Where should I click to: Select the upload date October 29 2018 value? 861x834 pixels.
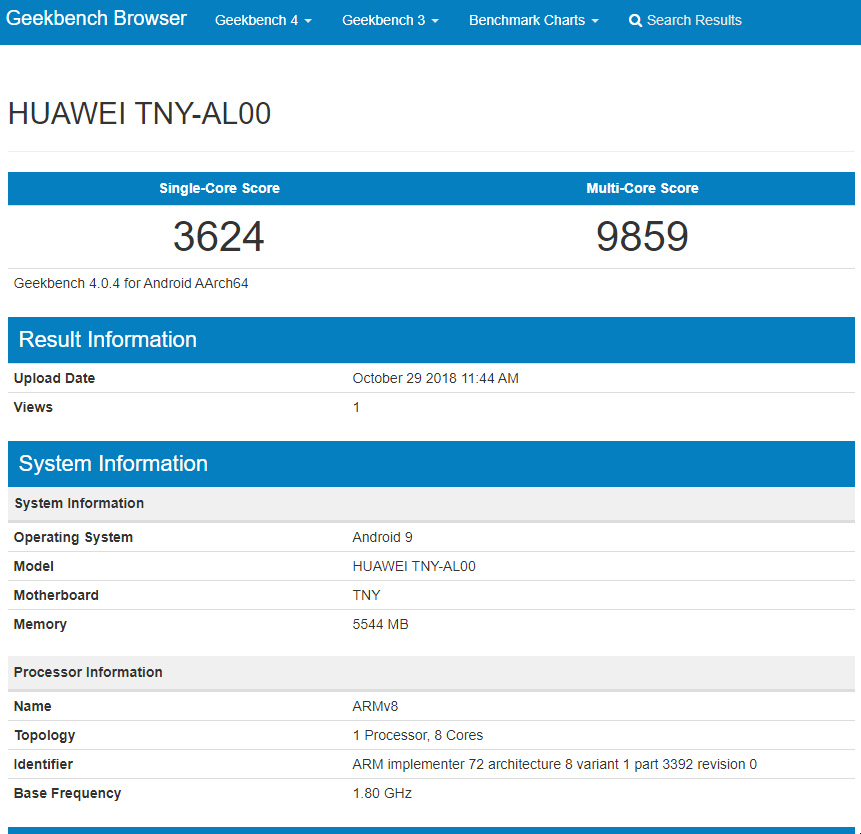pos(435,378)
